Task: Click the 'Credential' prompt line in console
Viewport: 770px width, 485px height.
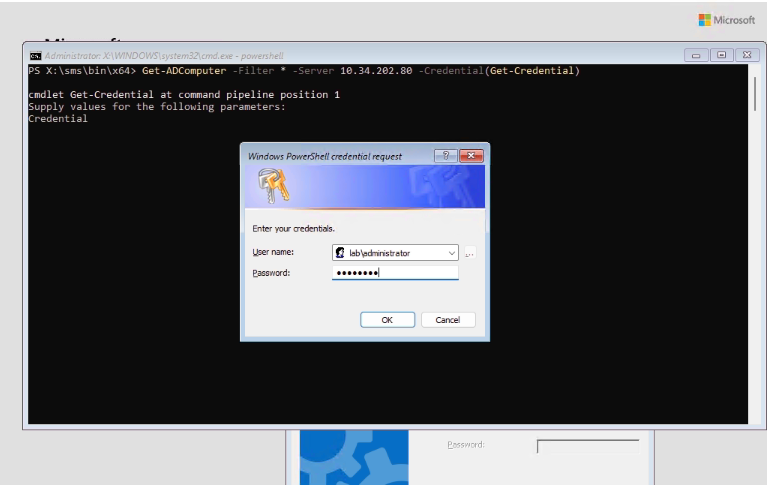Action: pos(58,118)
